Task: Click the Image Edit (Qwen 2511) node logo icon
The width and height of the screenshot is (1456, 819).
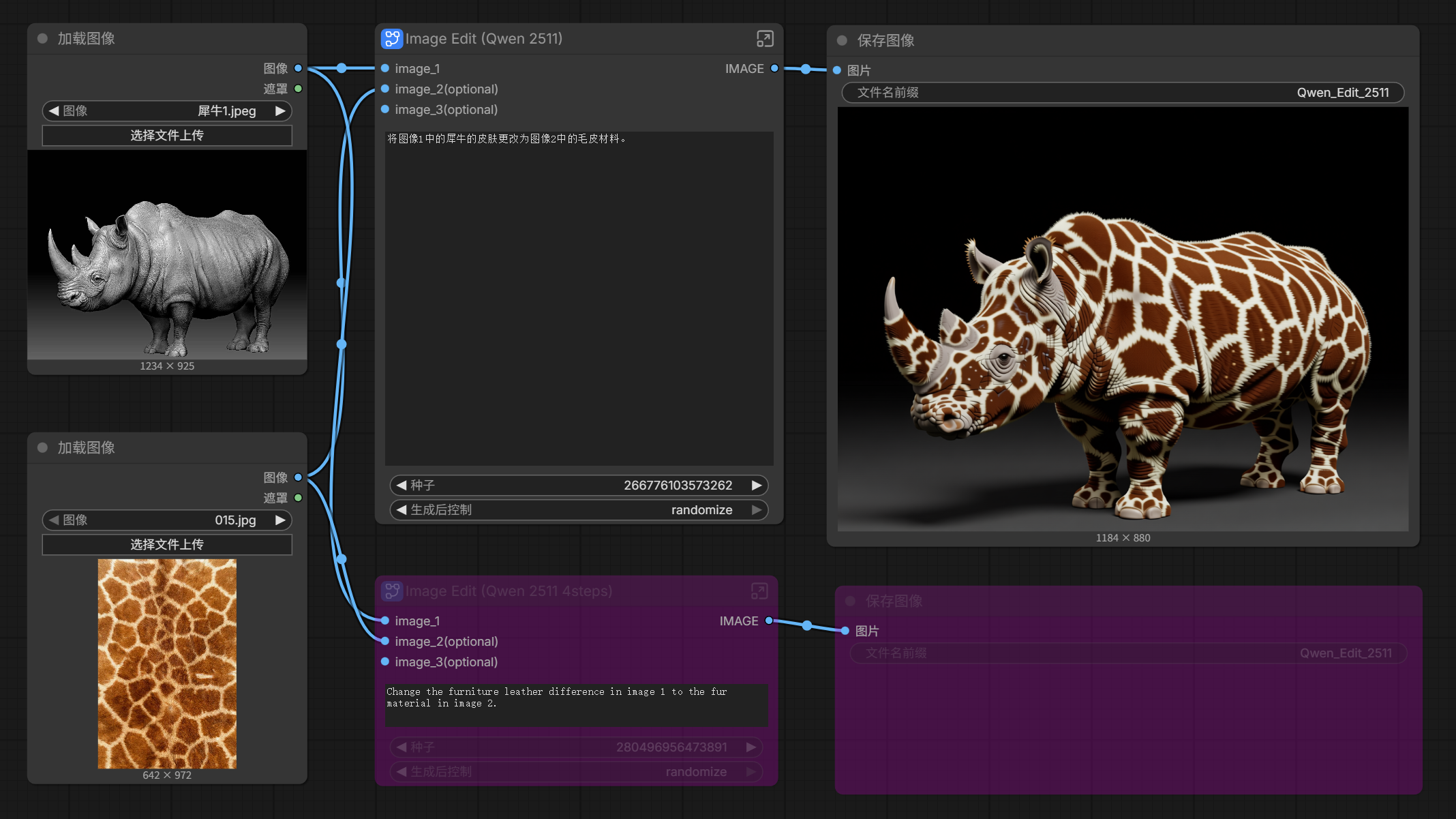Action: (391, 39)
